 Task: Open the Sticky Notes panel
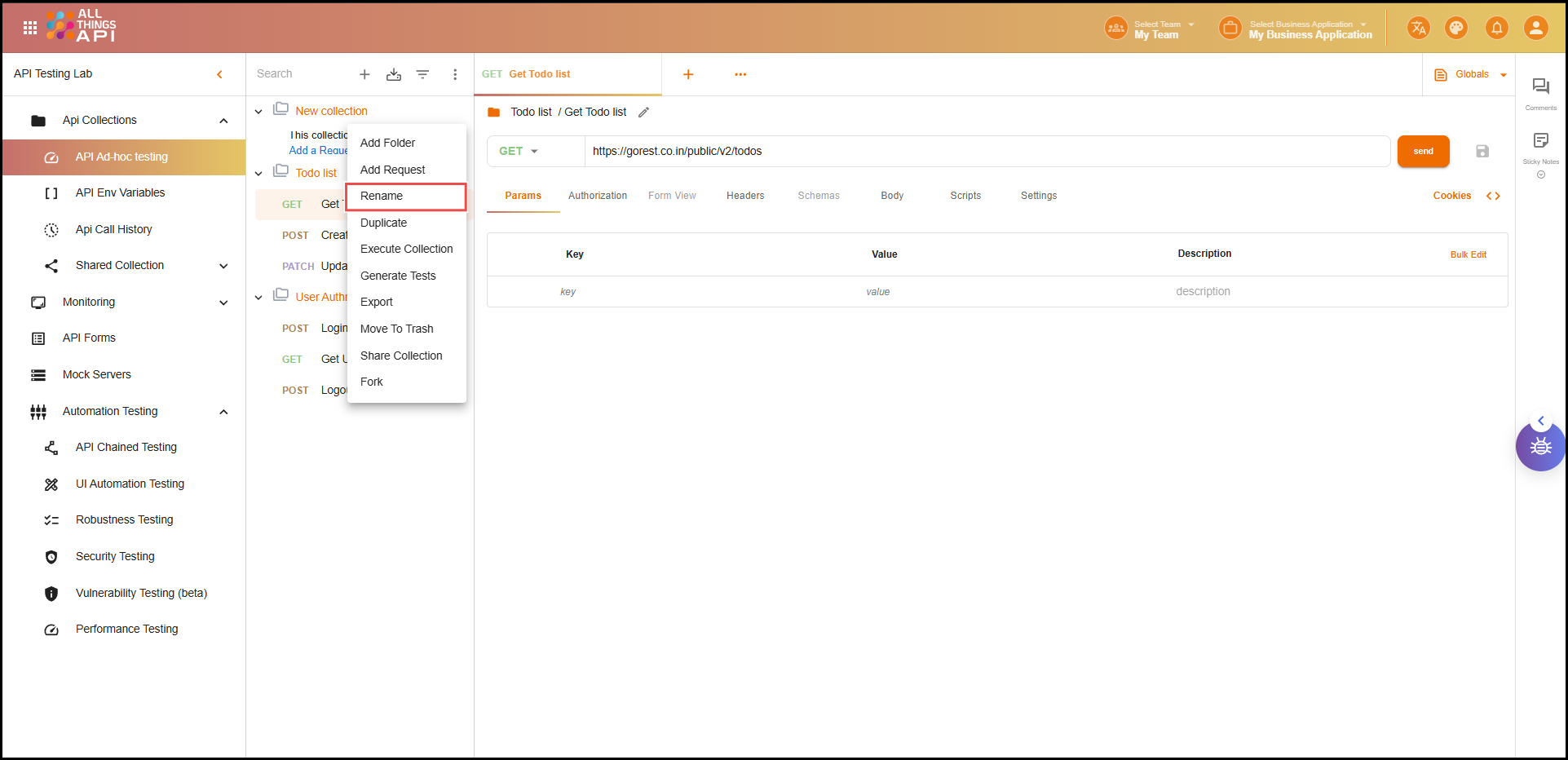coord(1540,141)
